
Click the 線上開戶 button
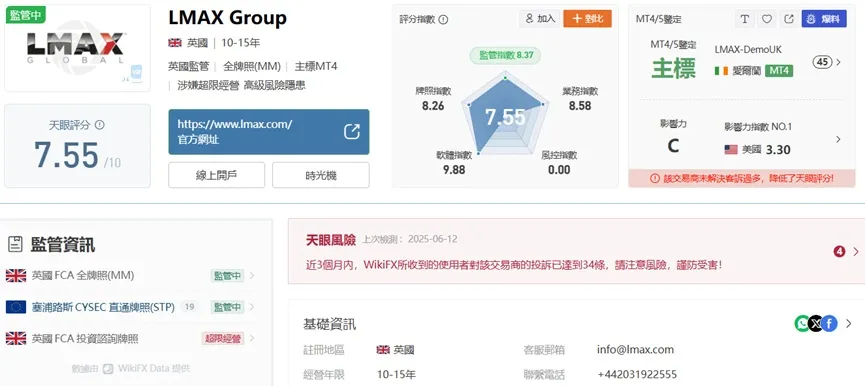(x=216, y=175)
